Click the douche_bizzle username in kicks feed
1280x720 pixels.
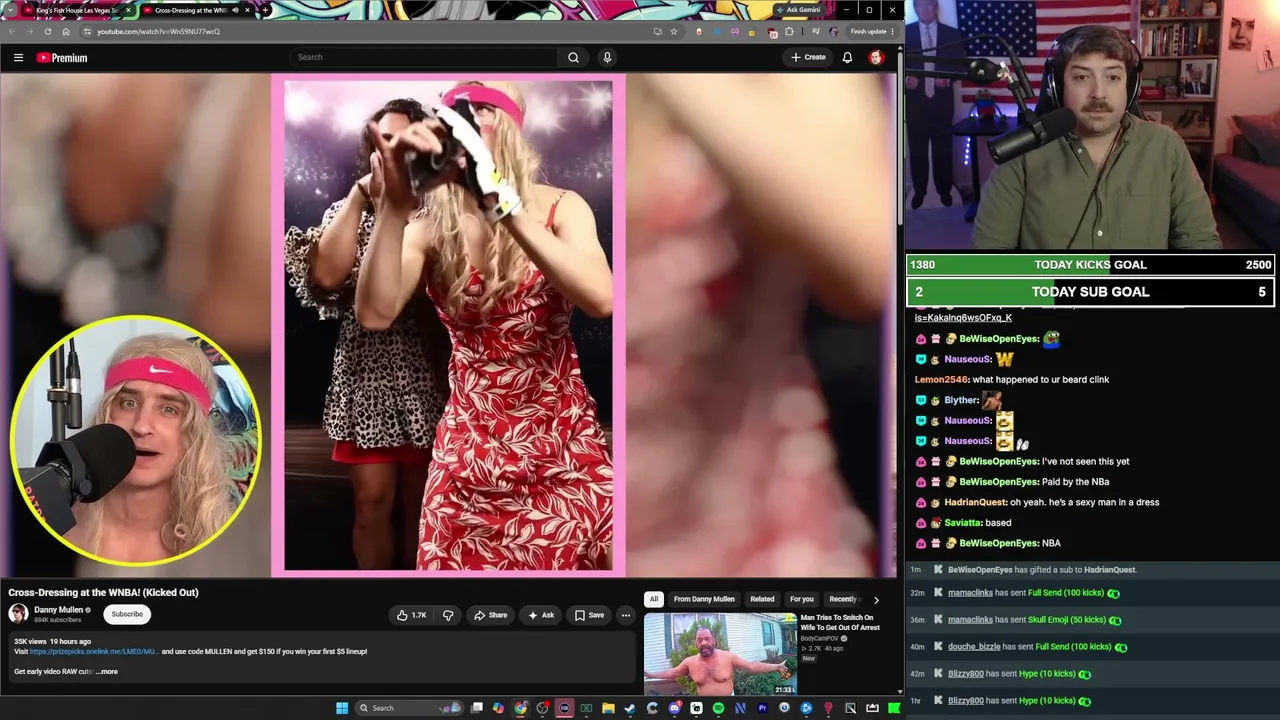click(973, 647)
